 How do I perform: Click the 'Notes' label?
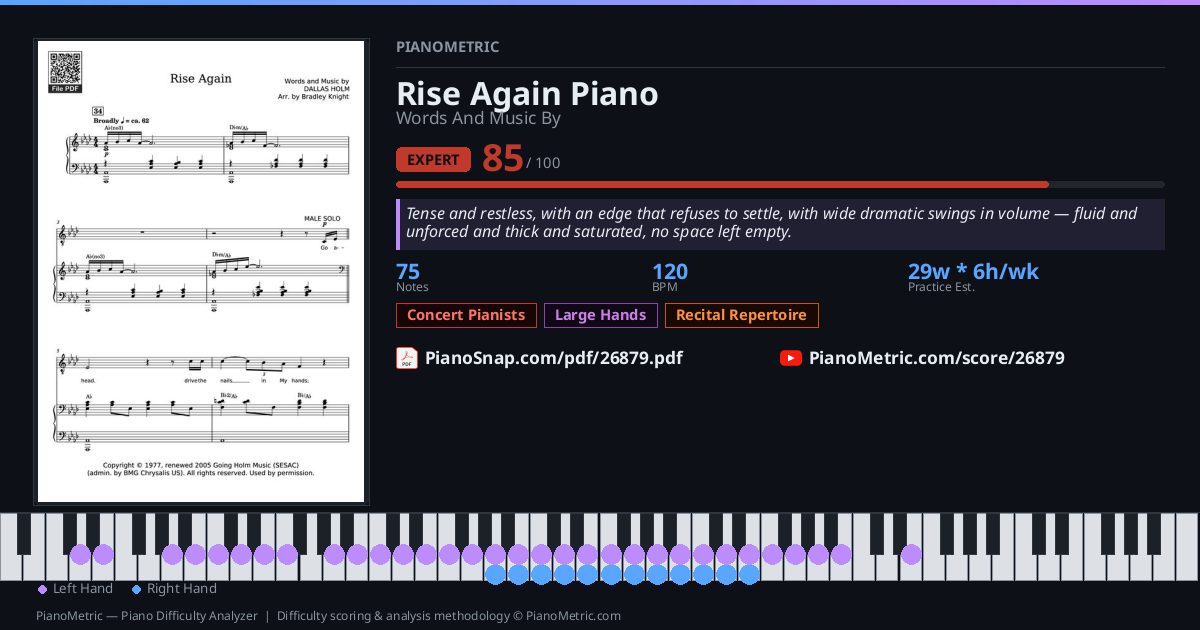coord(412,287)
